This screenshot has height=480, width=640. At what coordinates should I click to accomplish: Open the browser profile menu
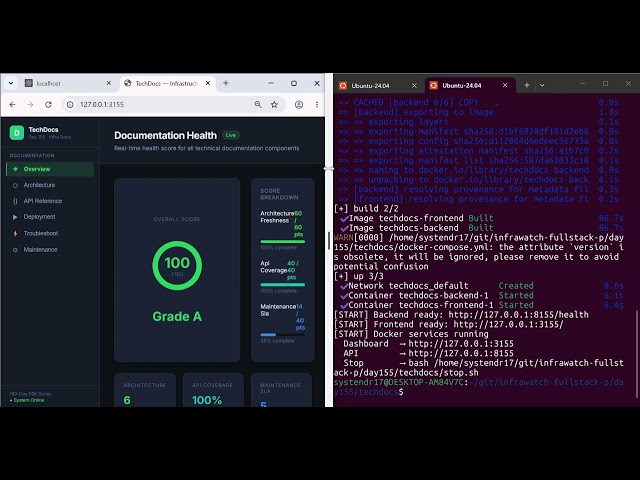tap(299, 105)
